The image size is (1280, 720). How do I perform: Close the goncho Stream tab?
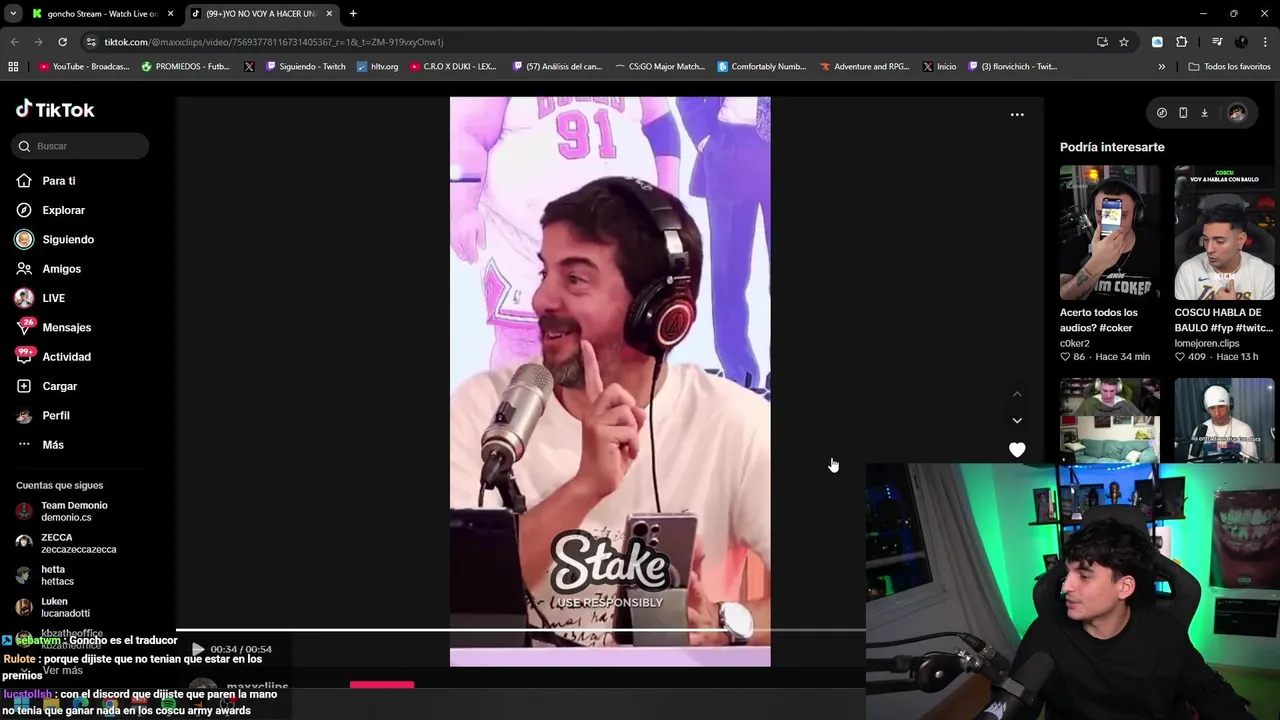[170, 14]
